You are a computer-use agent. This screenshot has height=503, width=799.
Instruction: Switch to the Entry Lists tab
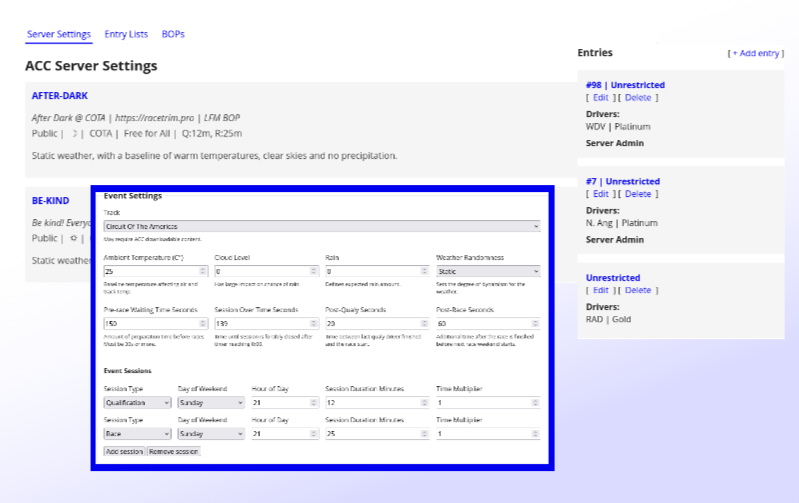(x=126, y=34)
